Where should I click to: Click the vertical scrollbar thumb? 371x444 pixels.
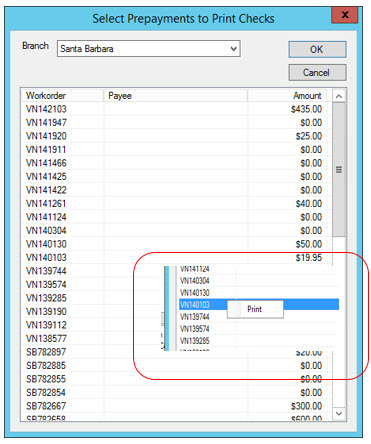[339, 170]
